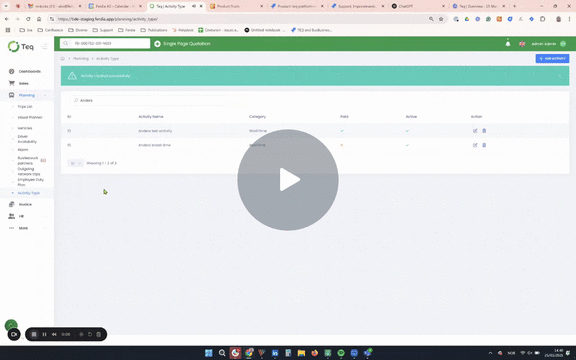
Task: Open Spotify from the taskbar
Action: click(x=341, y=353)
